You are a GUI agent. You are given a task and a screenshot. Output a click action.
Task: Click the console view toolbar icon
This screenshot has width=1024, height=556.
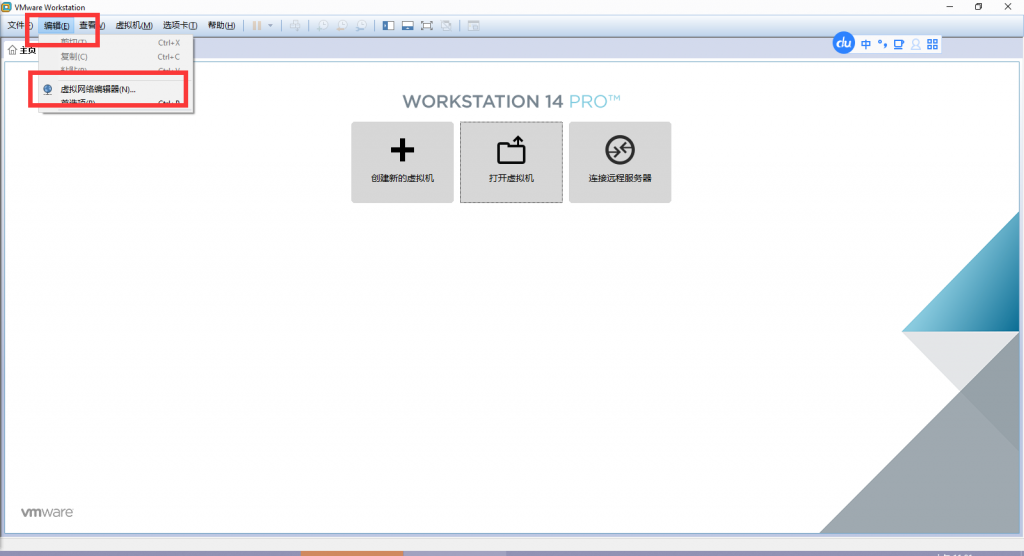[x=473, y=25]
